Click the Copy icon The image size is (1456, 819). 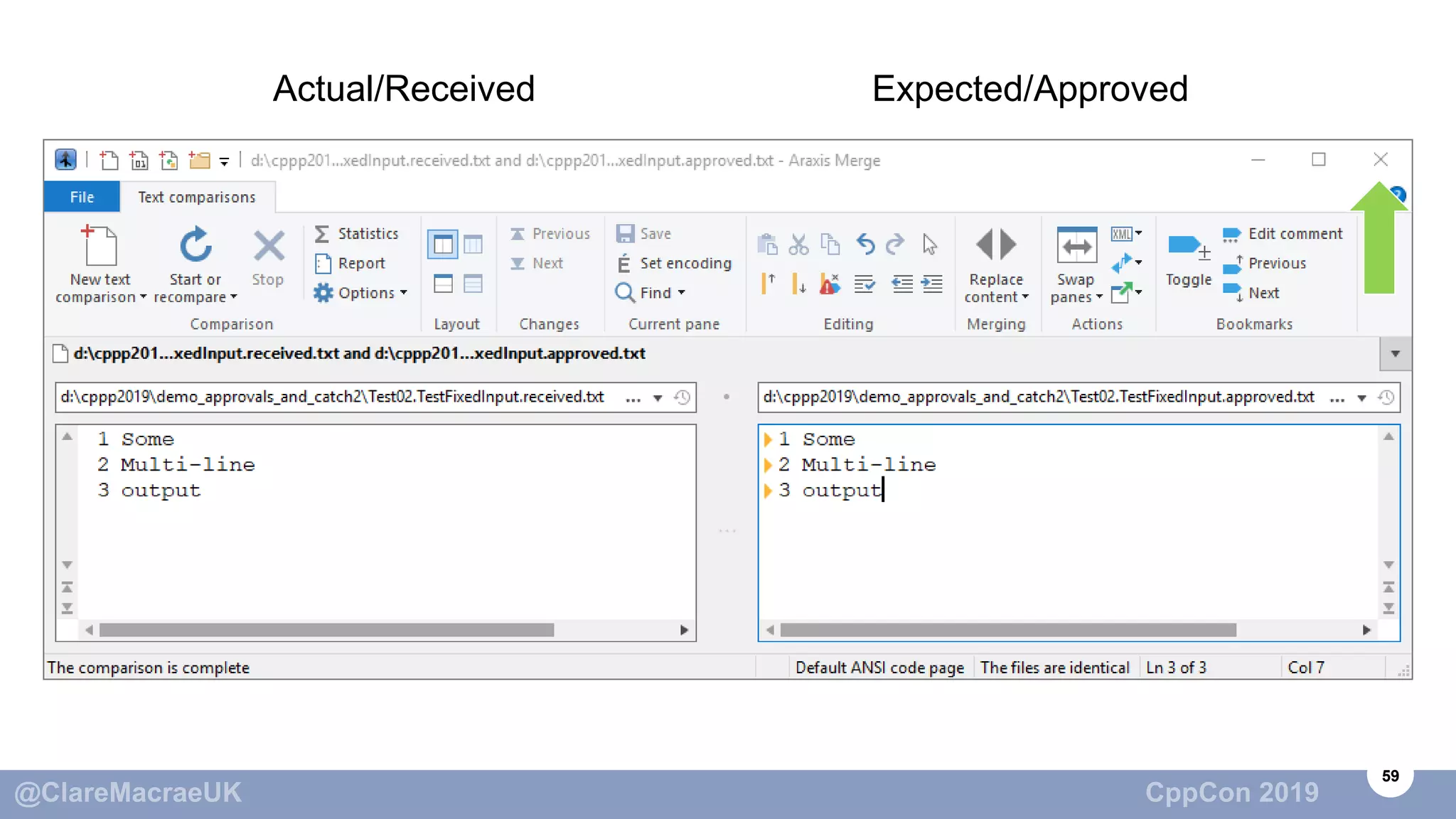click(830, 244)
